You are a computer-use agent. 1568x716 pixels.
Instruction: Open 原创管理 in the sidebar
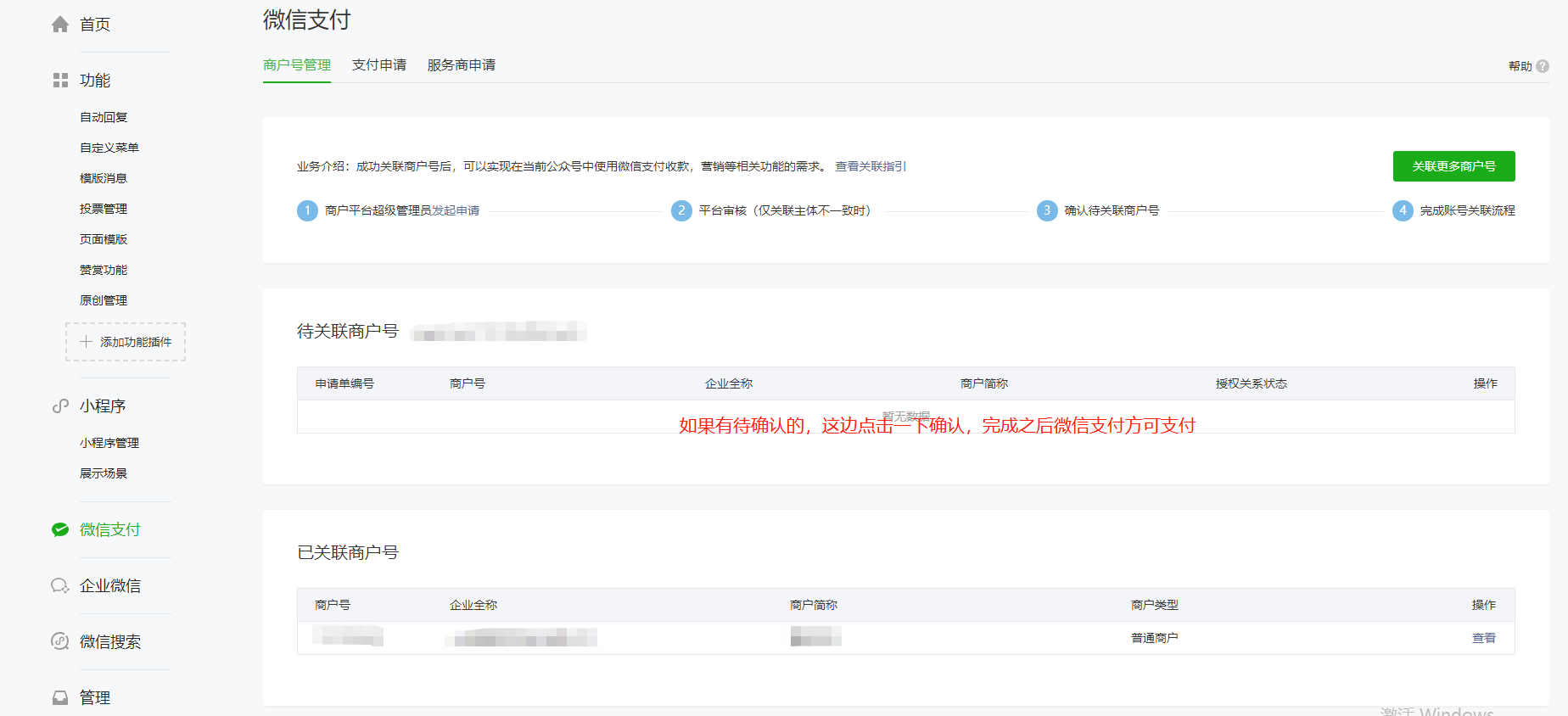point(104,300)
